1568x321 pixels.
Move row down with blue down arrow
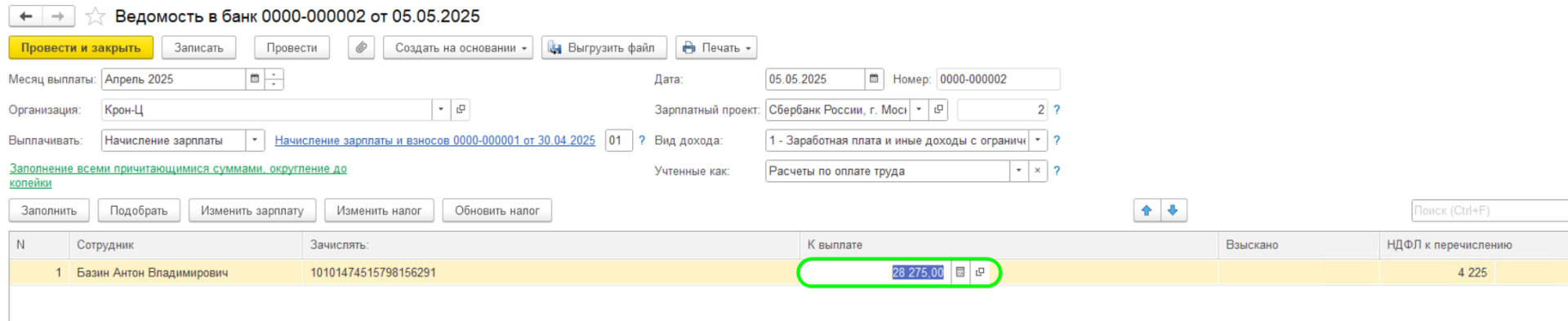(1173, 211)
